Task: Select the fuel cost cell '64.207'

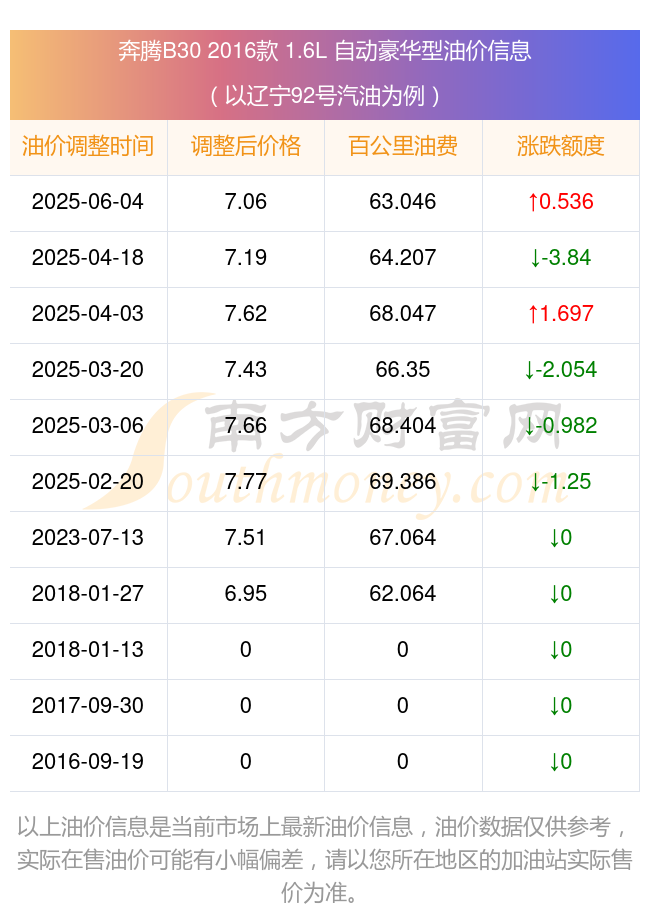Action: tap(403, 258)
